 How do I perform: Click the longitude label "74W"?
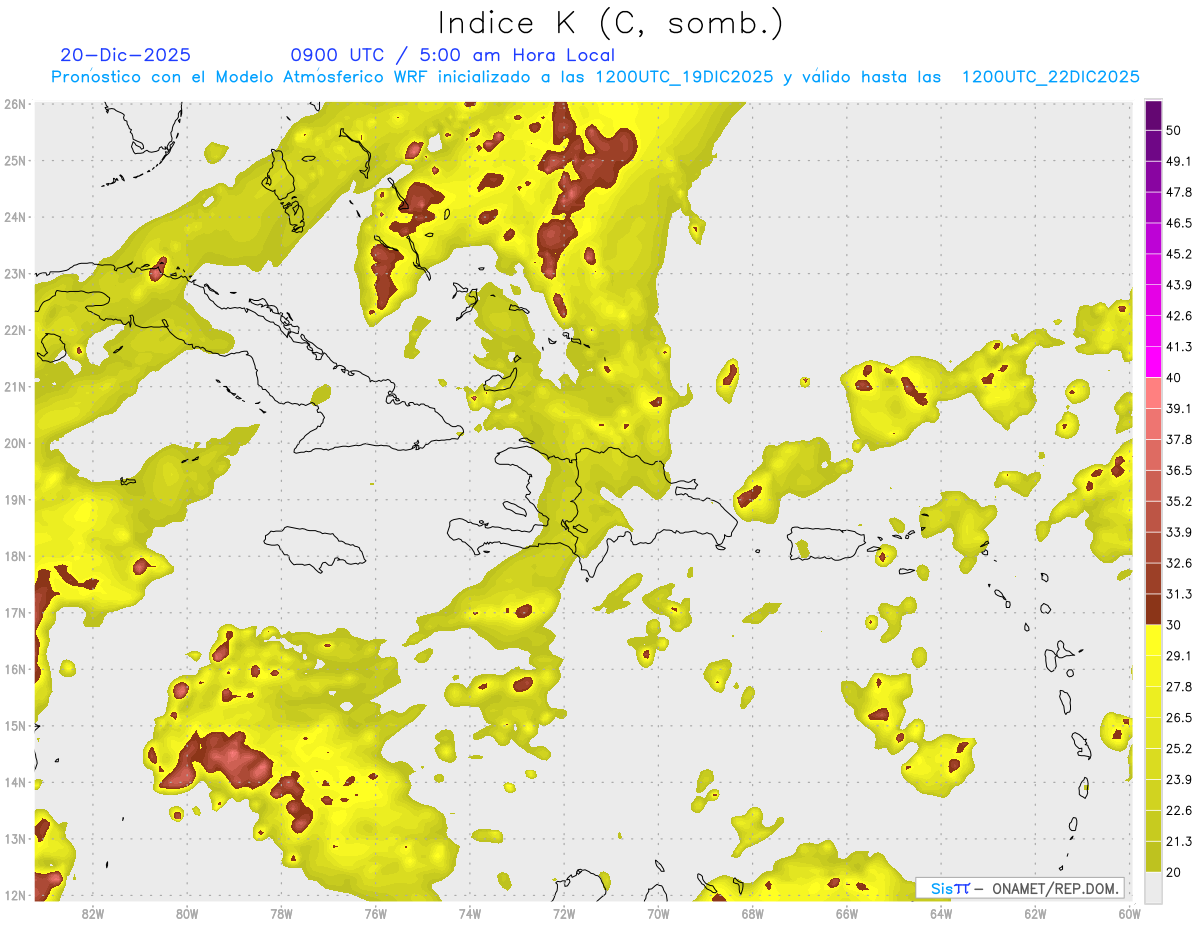(x=470, y=913)
